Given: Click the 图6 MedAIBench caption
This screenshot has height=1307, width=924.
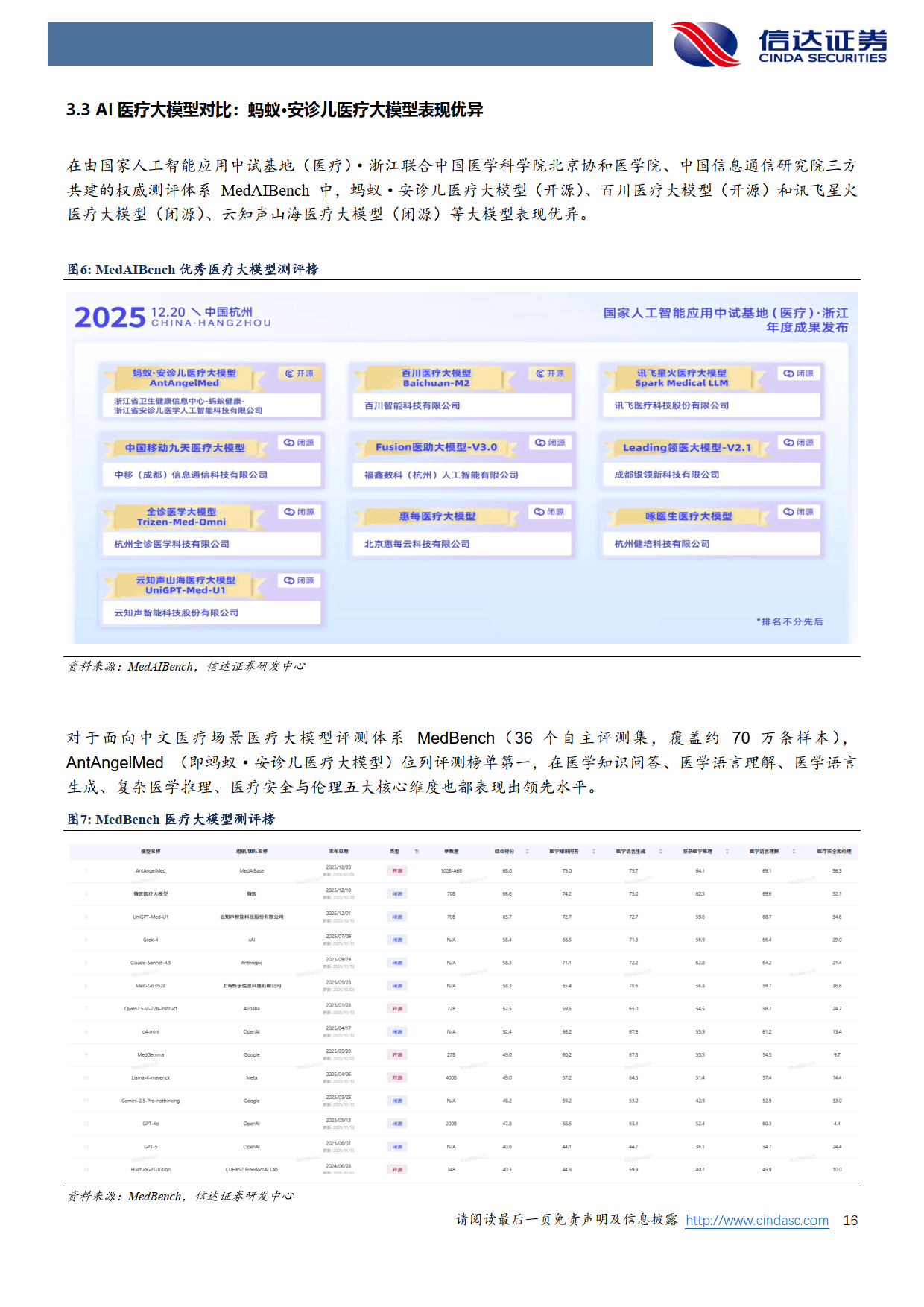Looking at the screenshot, I should (193, 270).
